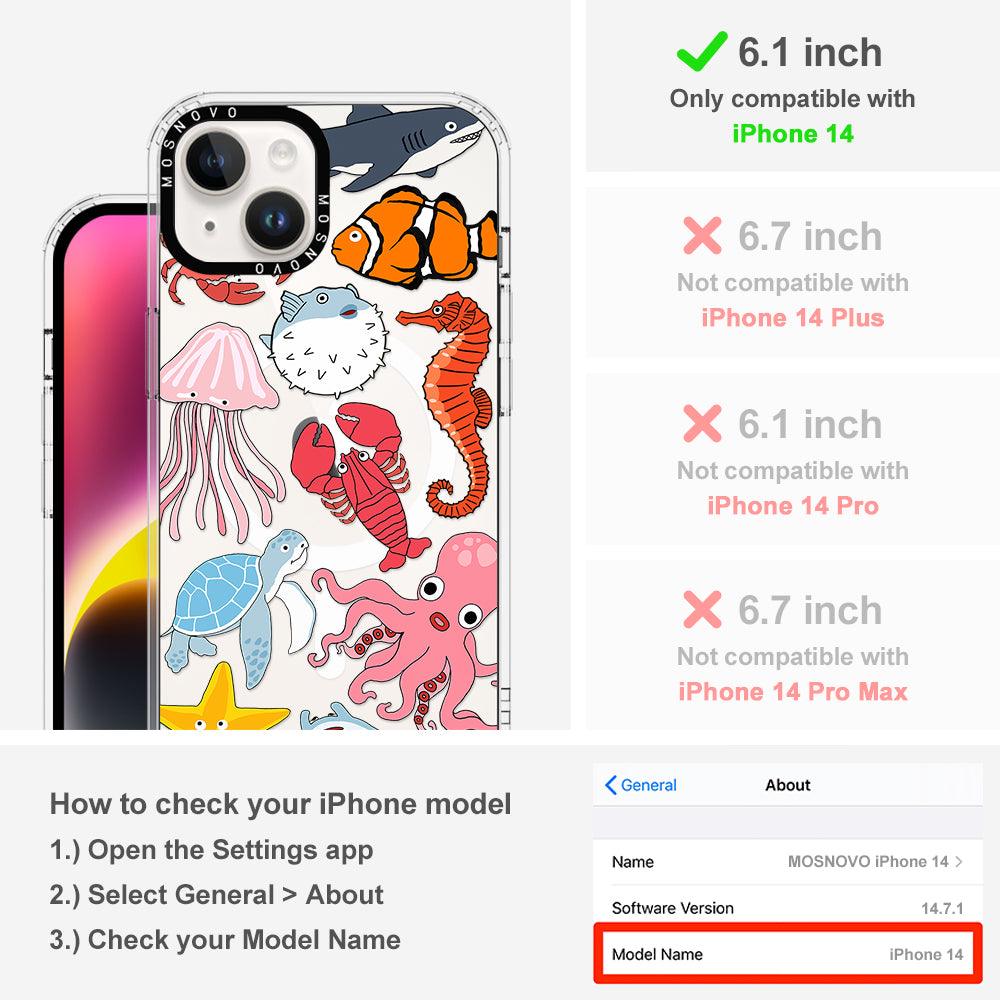Go back to General settings
This screenshot has height=1000, width=1000.
click(641, 785)
